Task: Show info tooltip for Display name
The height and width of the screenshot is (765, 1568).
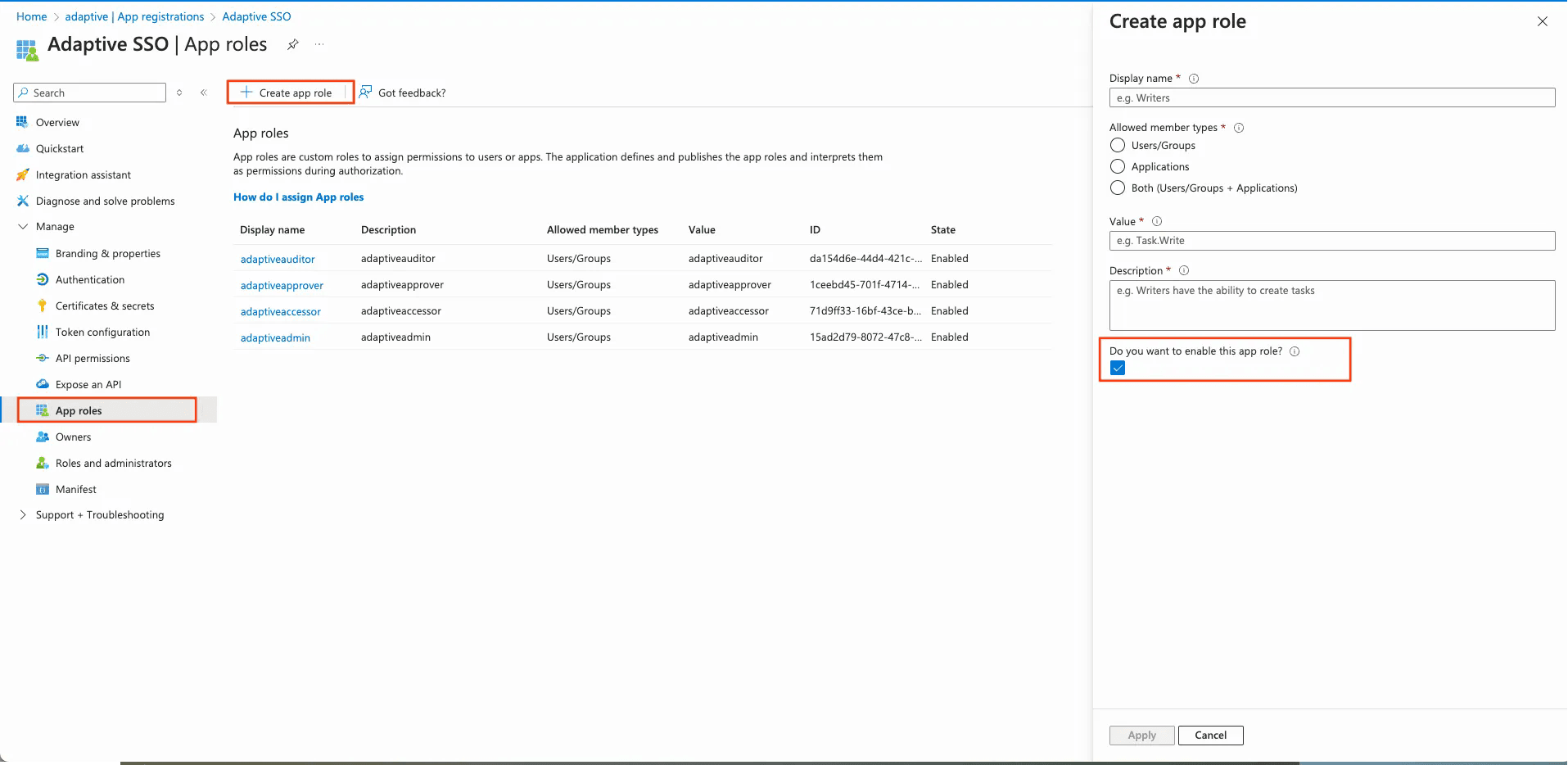Action: (x=1194, y=79)
